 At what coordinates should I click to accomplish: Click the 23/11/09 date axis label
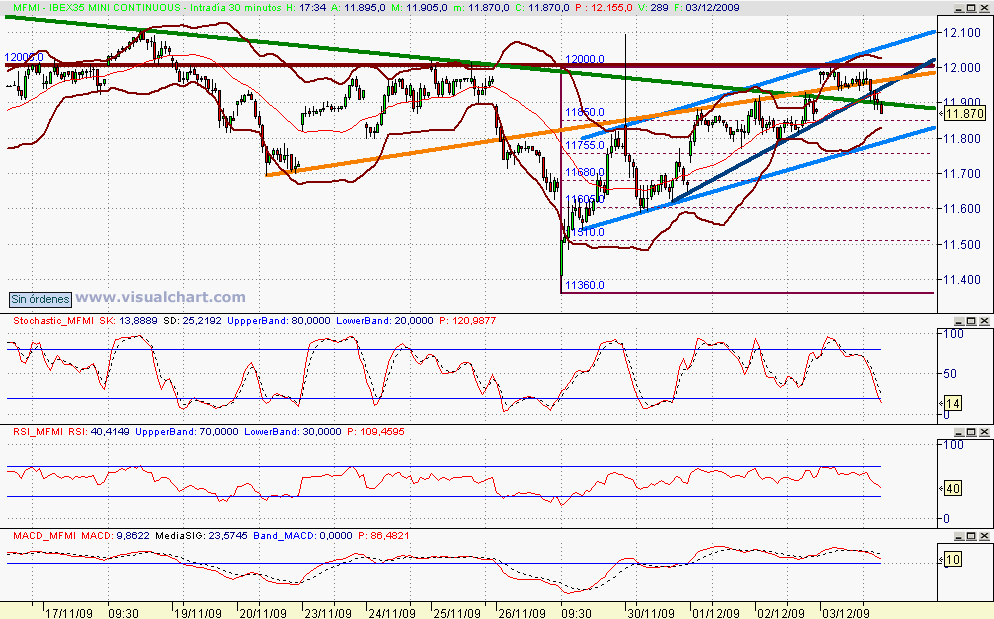point(328,613)
